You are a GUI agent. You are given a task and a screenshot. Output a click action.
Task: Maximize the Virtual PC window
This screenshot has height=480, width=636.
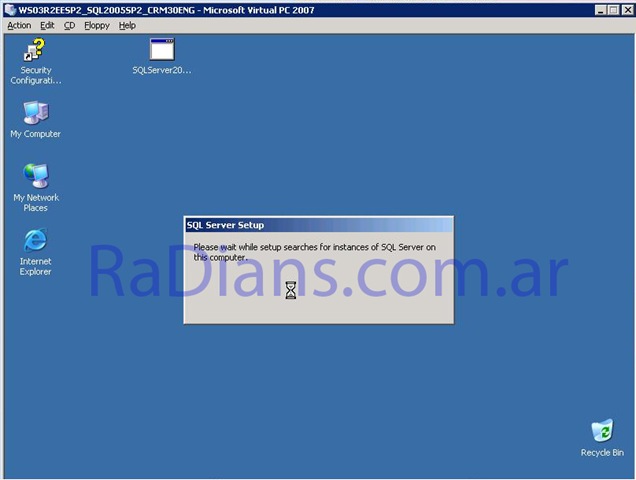click(x=613, y=9)
